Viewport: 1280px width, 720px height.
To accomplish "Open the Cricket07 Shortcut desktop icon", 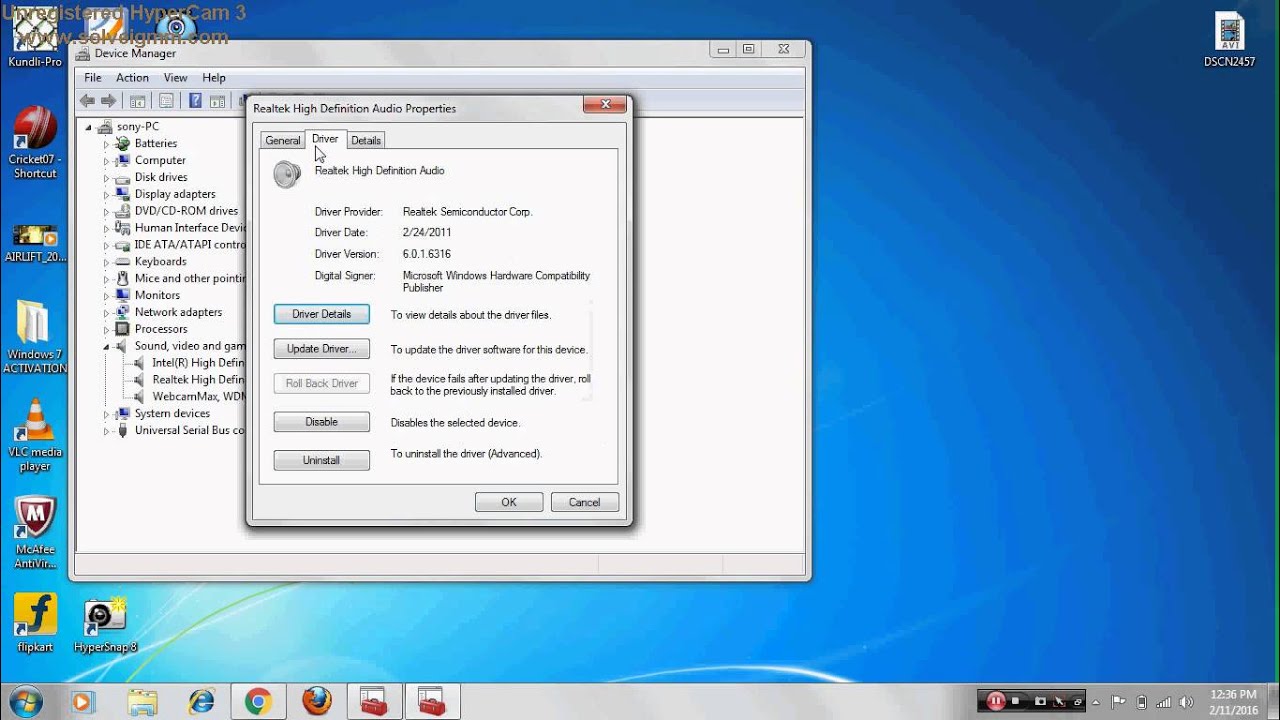I will [x=35, y=143].
